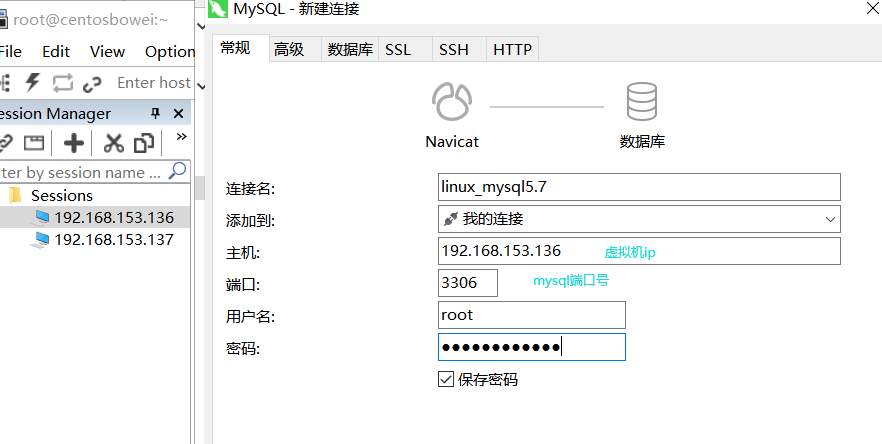The height and width of the screenshot is (444, 882).
Task: Click the database cylinder icon in the diagram
Action: click(x=641, y=101)
